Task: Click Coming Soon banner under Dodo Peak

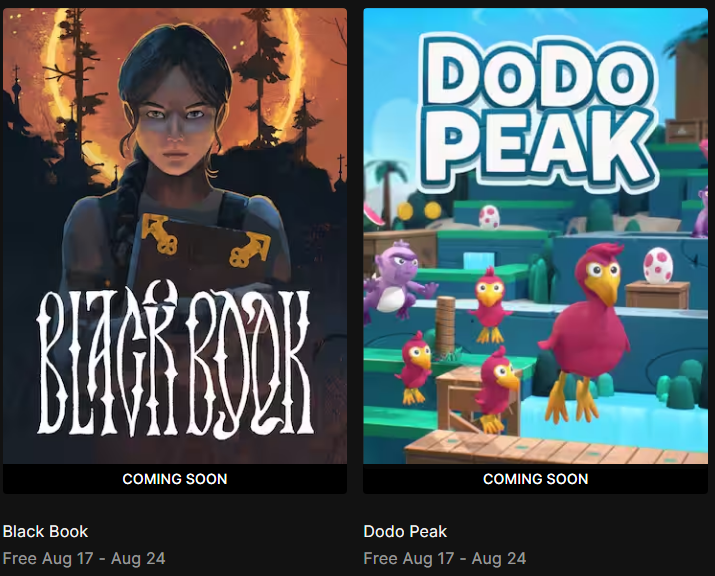Action: point(535,479)
